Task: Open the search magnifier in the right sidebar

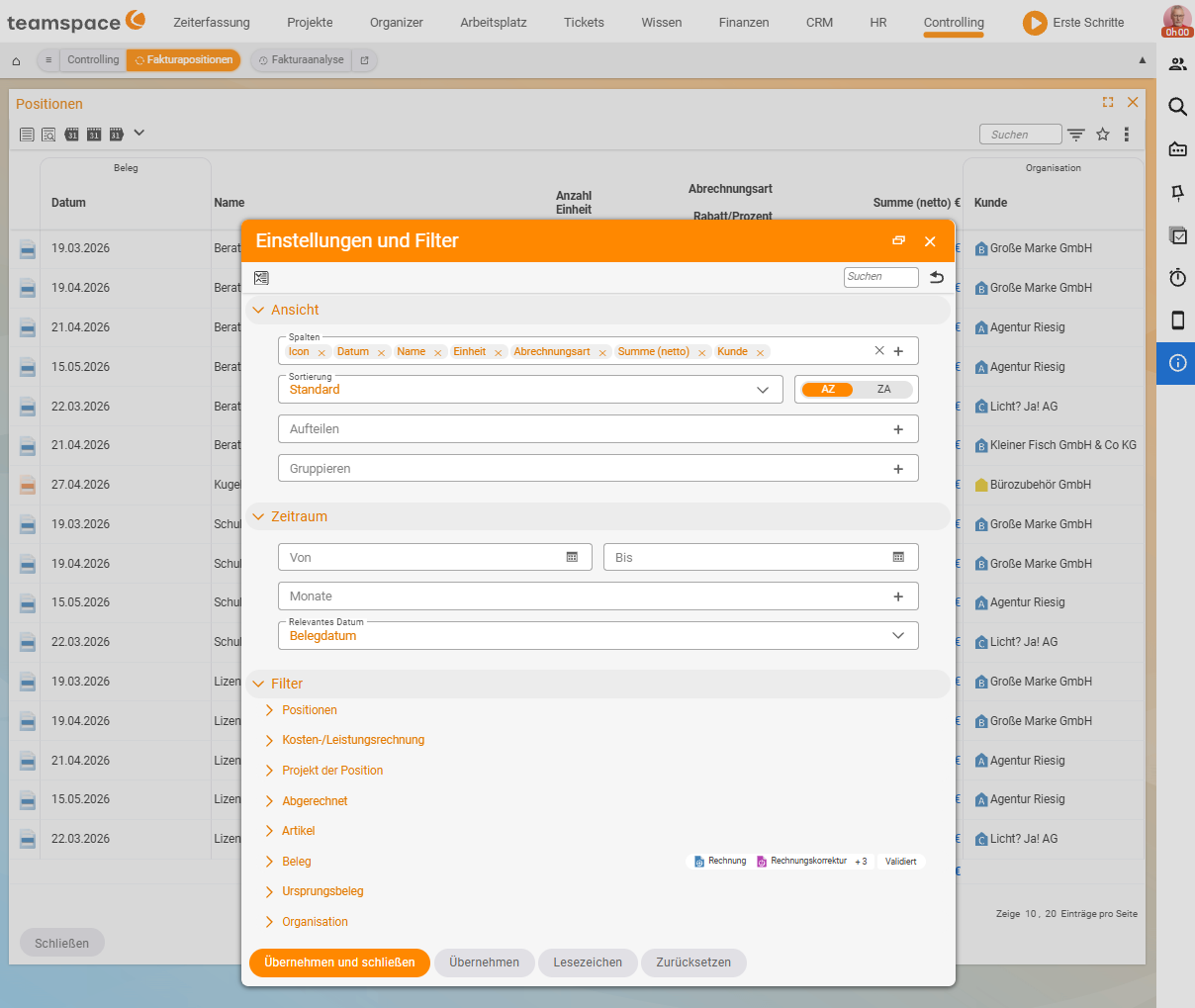Action: 1177,107
